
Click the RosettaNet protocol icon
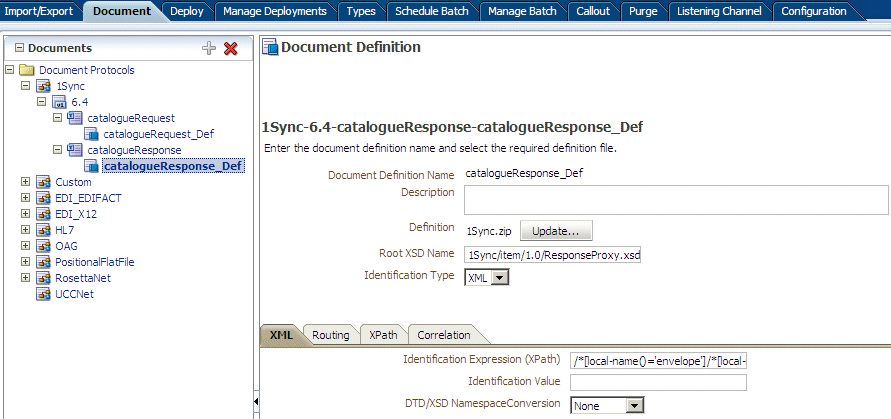(x=43, y=278)
